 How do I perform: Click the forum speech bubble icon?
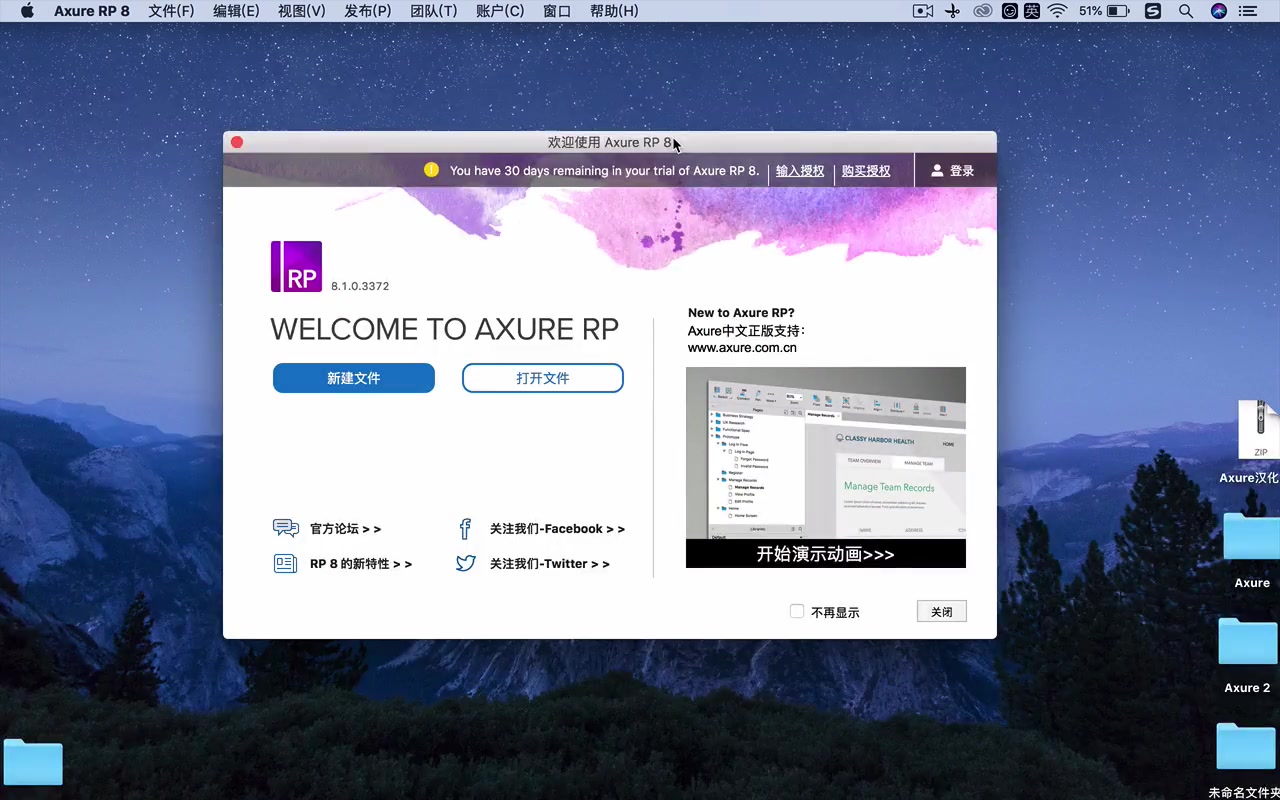tap(286, 528)
